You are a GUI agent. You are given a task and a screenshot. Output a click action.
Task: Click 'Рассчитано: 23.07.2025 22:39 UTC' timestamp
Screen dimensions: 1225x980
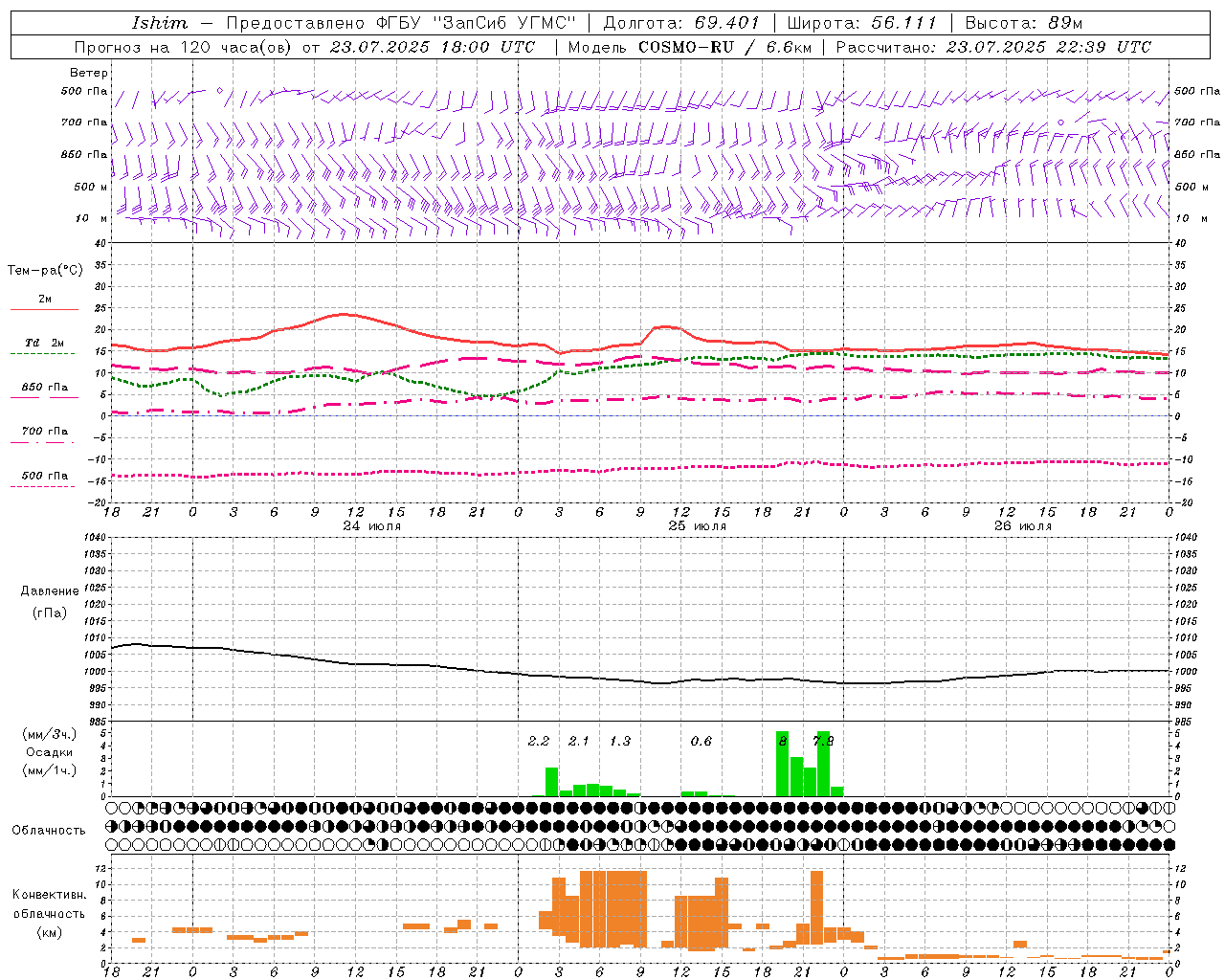pyautogui.click(x=993, y=47)
